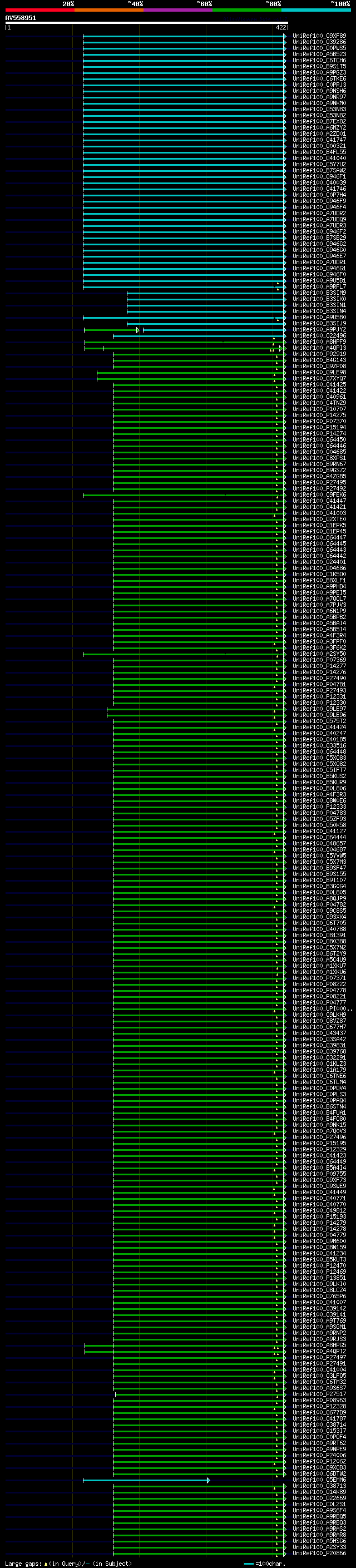
Task: Select hit label UniRef100_A9PJY2
Action: click(319, 330)
